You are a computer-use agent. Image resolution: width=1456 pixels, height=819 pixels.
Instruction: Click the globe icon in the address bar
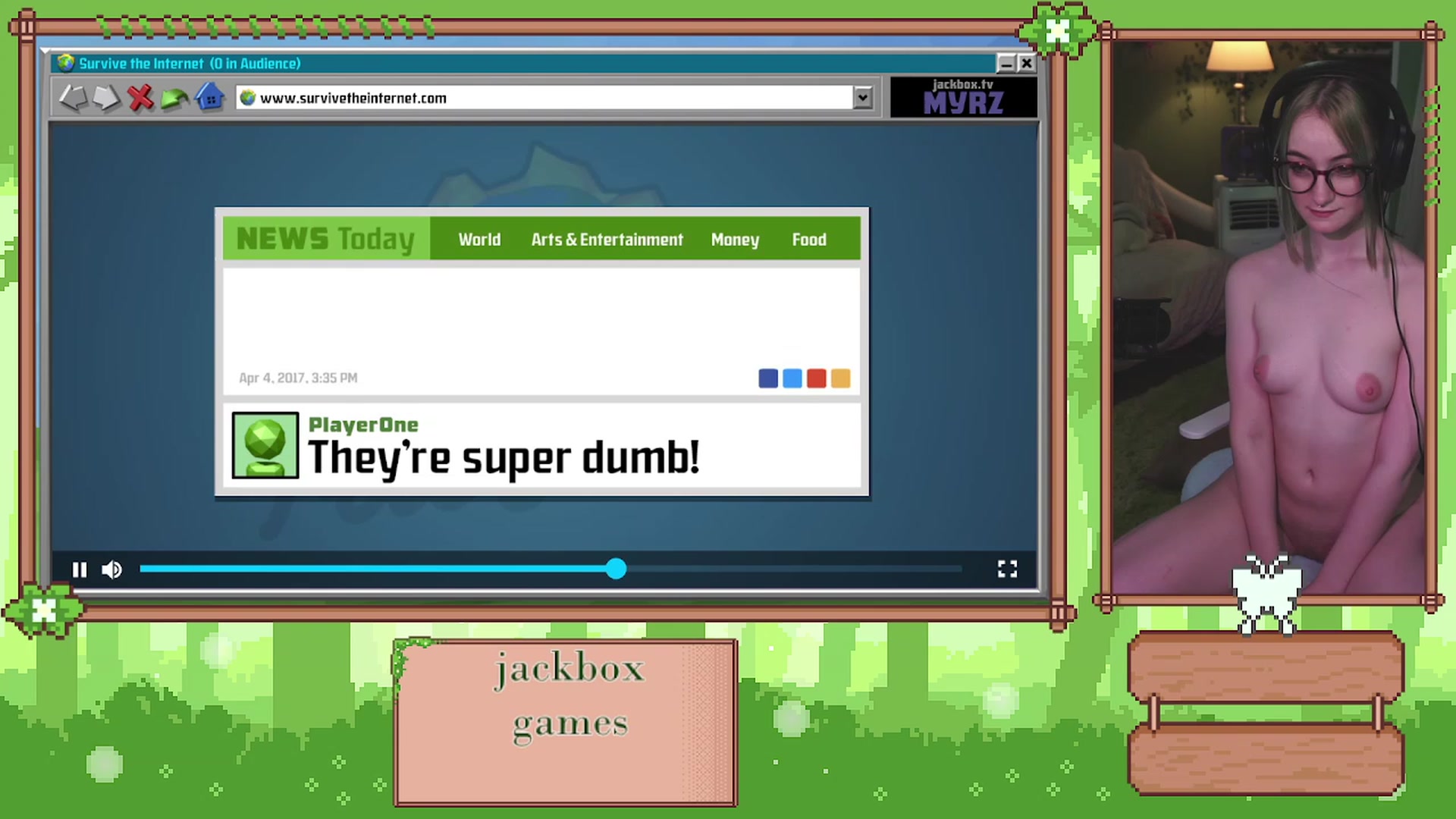tap(247, 97)
